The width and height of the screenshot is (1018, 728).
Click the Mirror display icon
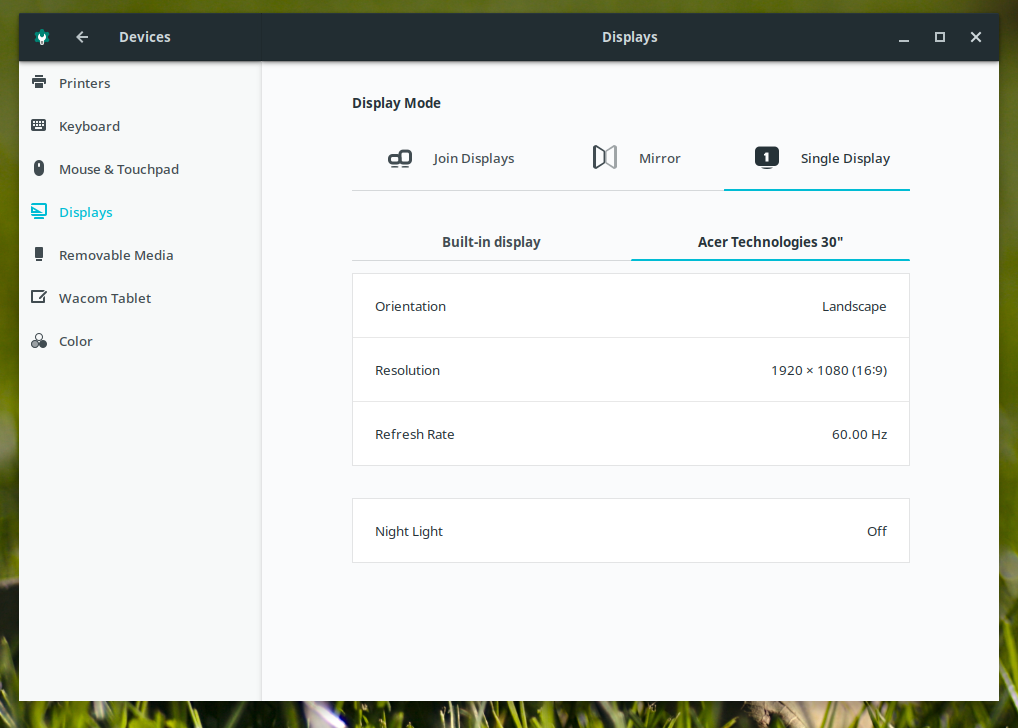605,157
